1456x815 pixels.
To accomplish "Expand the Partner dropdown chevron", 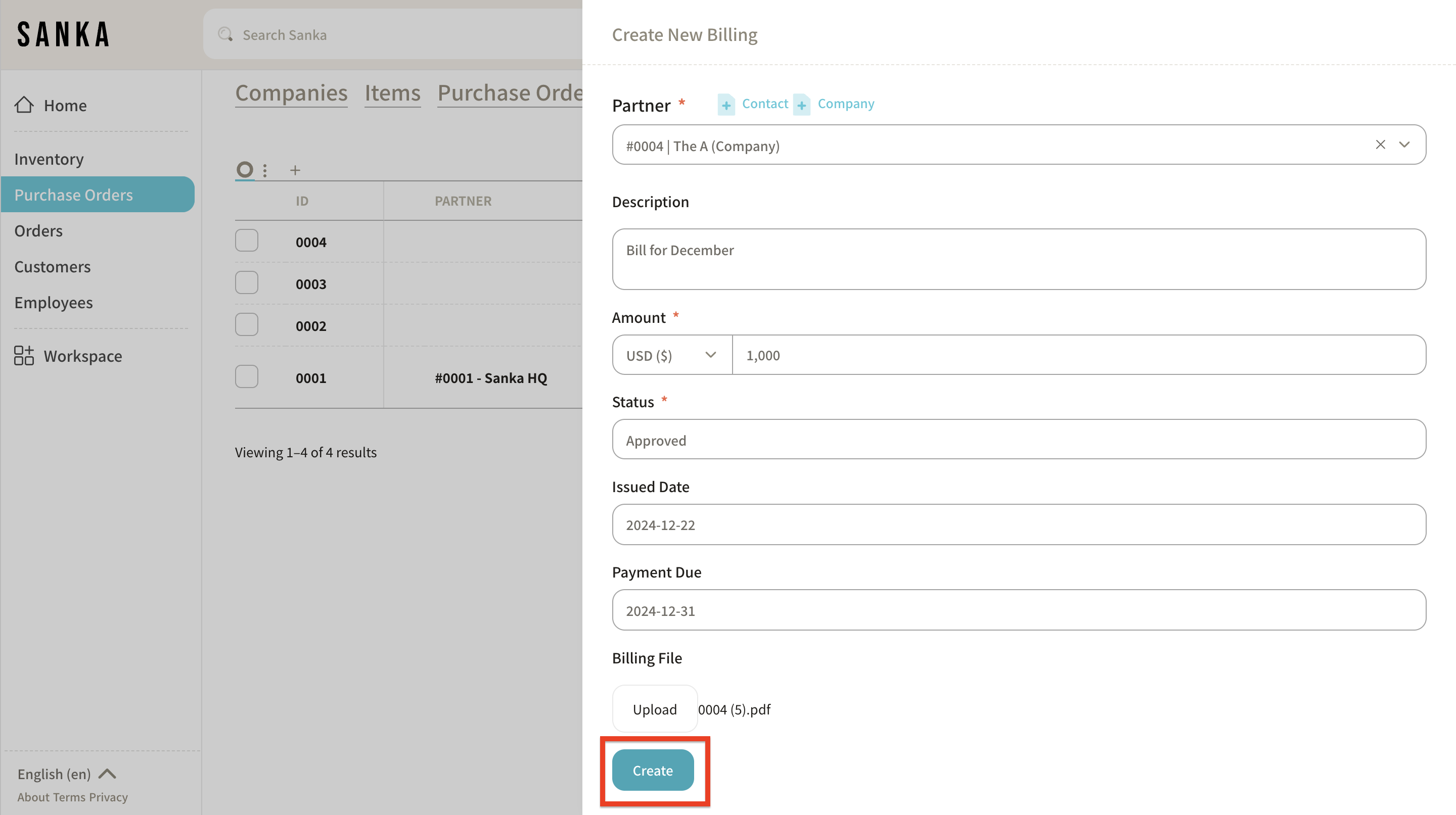I will pos(1404,145).
